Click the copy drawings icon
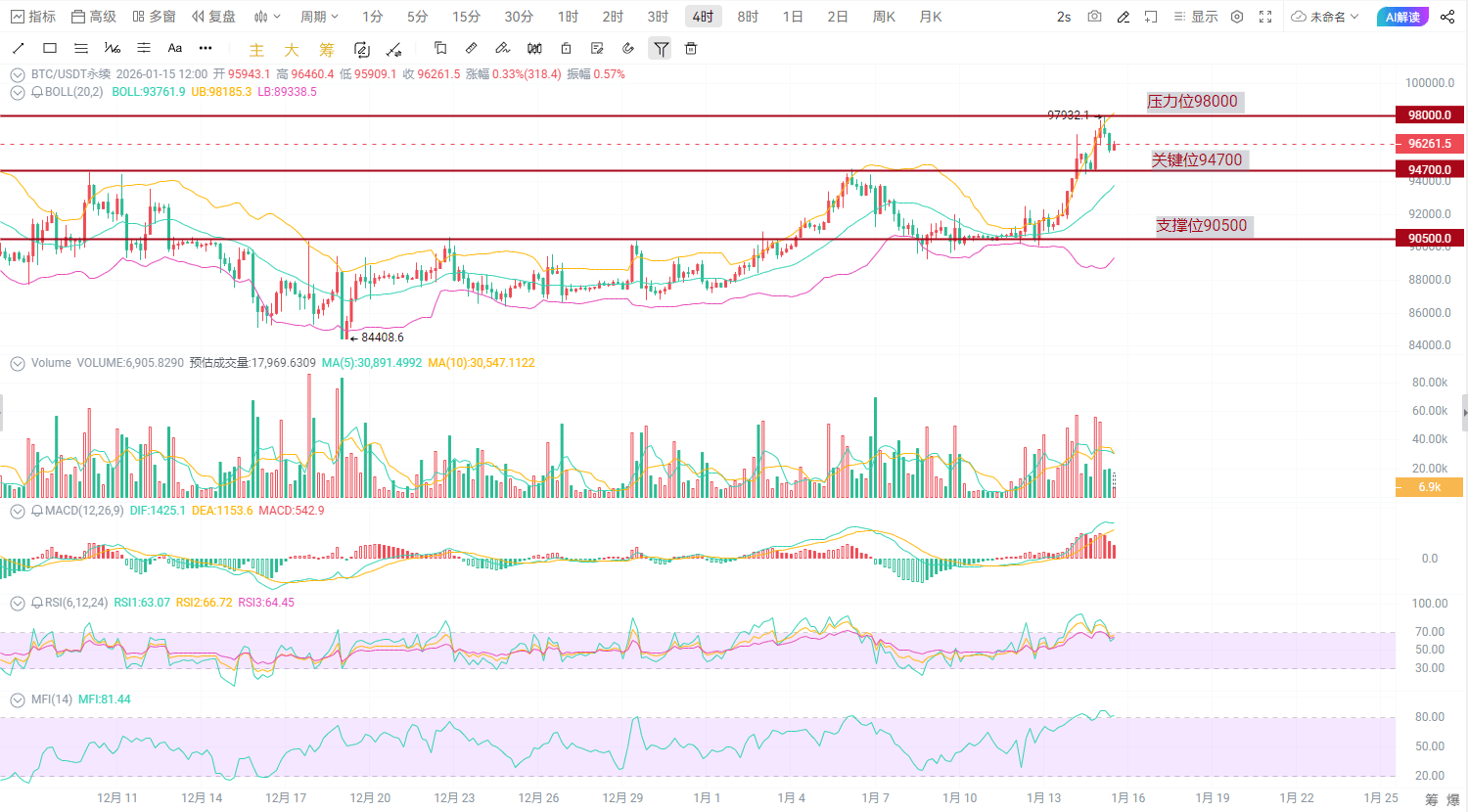1468x812 pixels. pos(440,48)
